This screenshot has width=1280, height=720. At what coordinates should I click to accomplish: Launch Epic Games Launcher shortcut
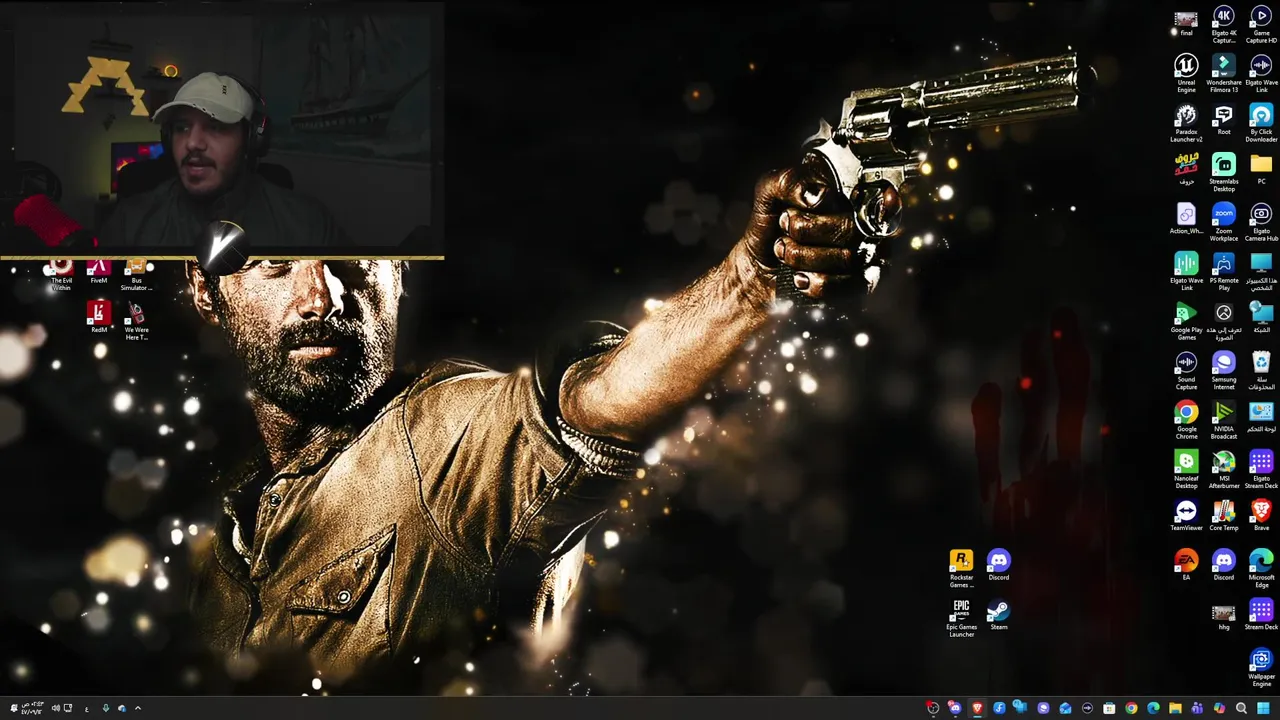(961, 618)
